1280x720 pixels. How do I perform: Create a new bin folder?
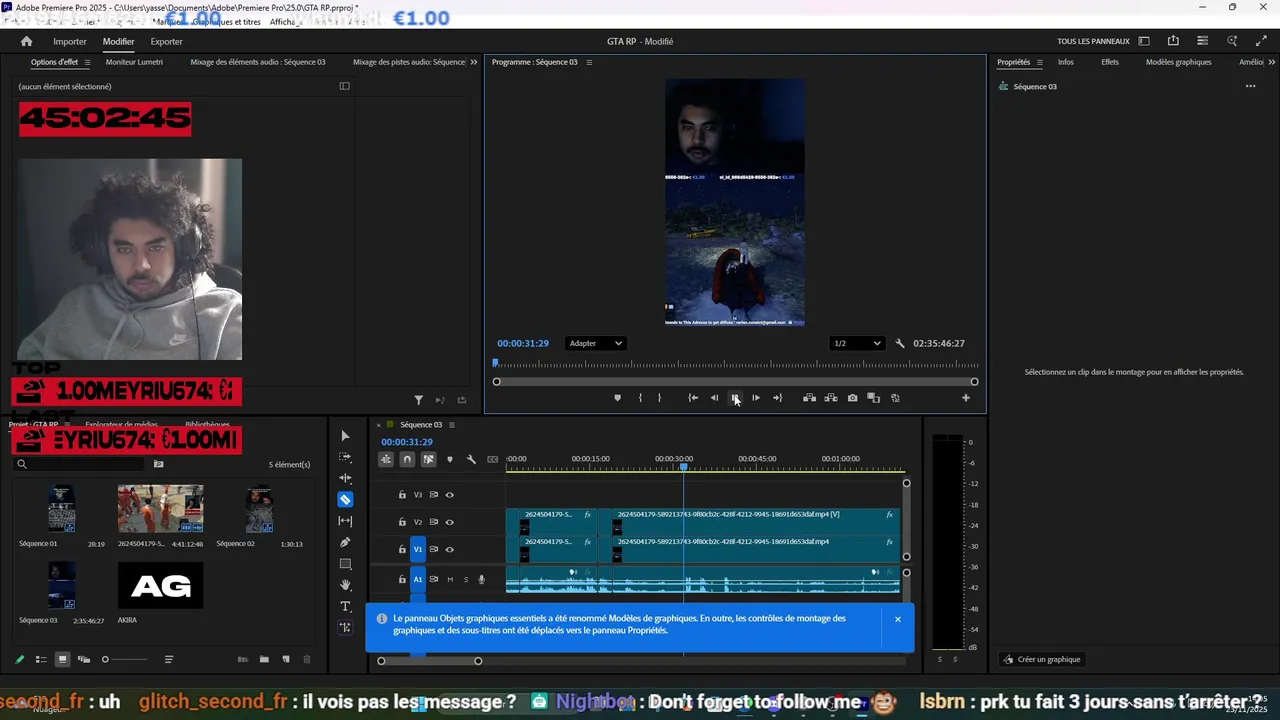point(264,659)
